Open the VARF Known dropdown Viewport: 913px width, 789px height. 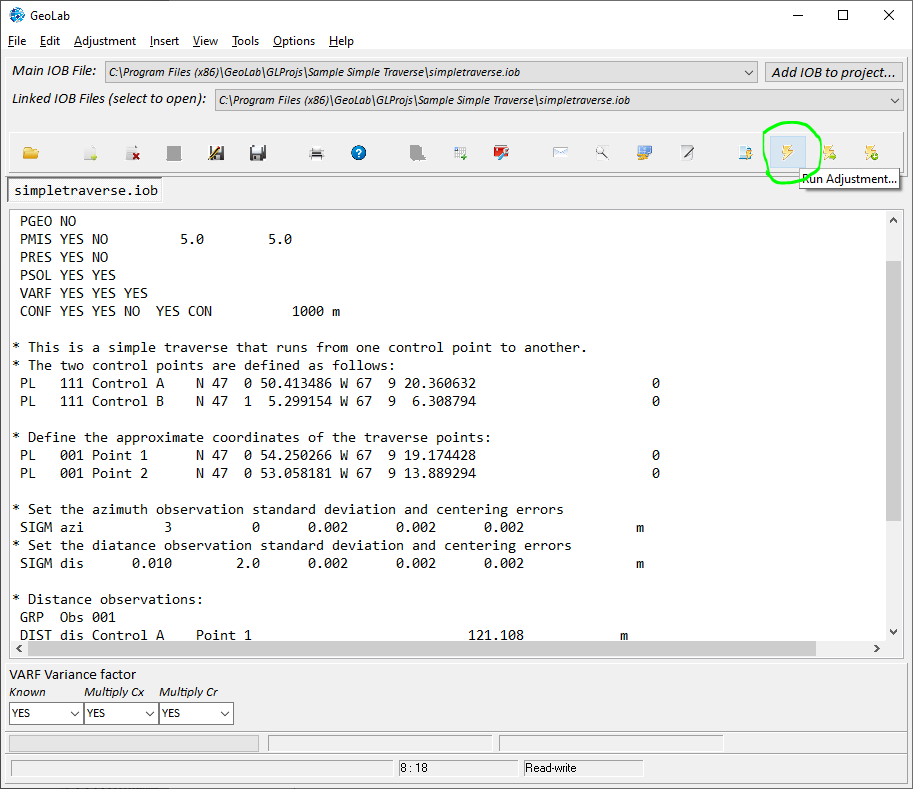(75, 713)
